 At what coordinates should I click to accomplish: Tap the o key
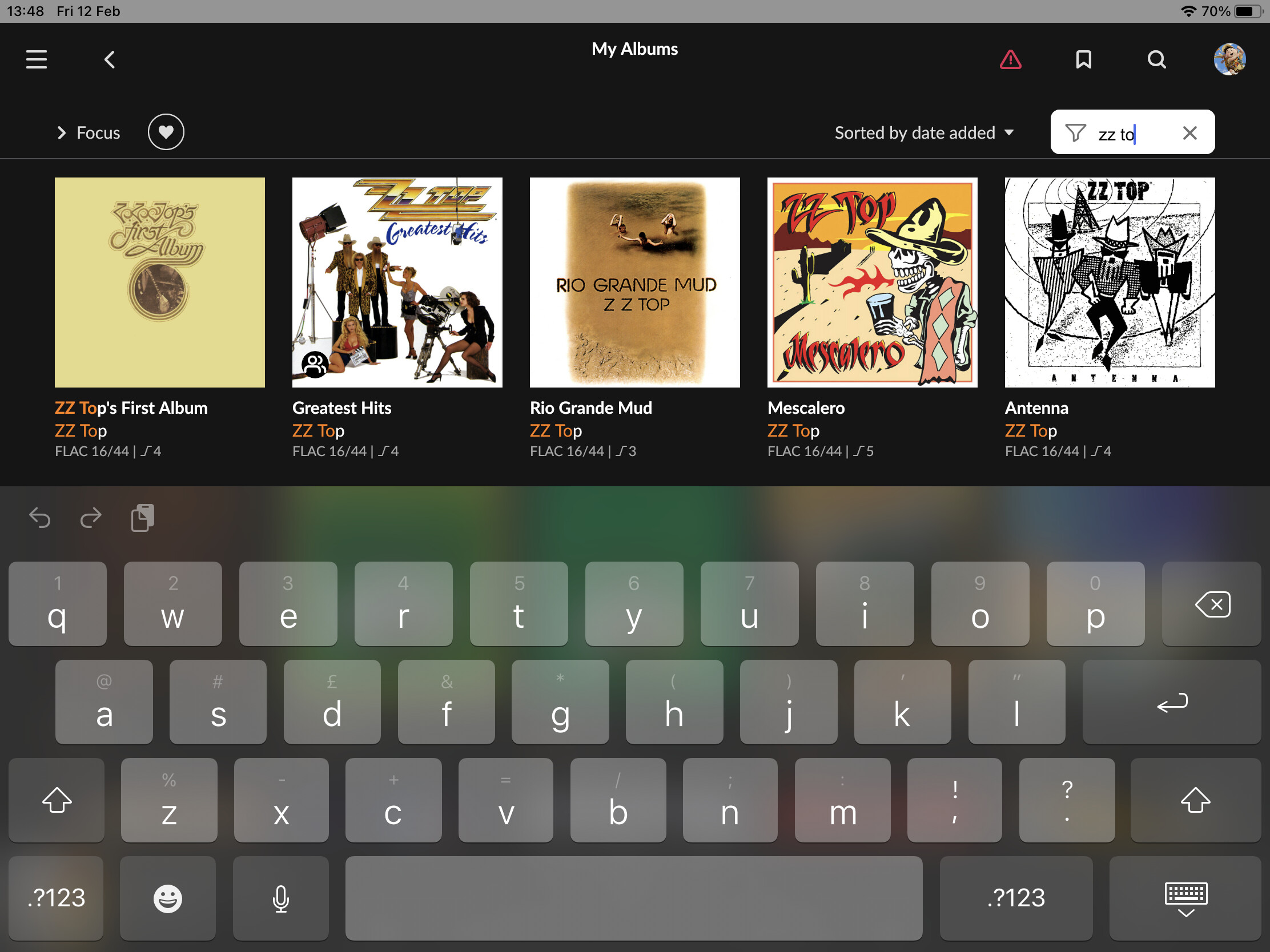click(x=980, y=604)
